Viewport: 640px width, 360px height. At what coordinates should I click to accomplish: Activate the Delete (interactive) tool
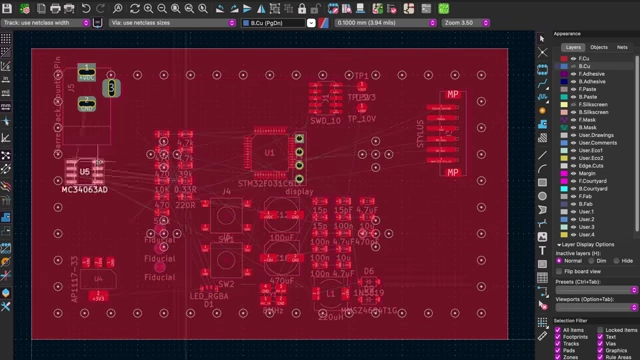pyautogui.click(x=542, y=305)
